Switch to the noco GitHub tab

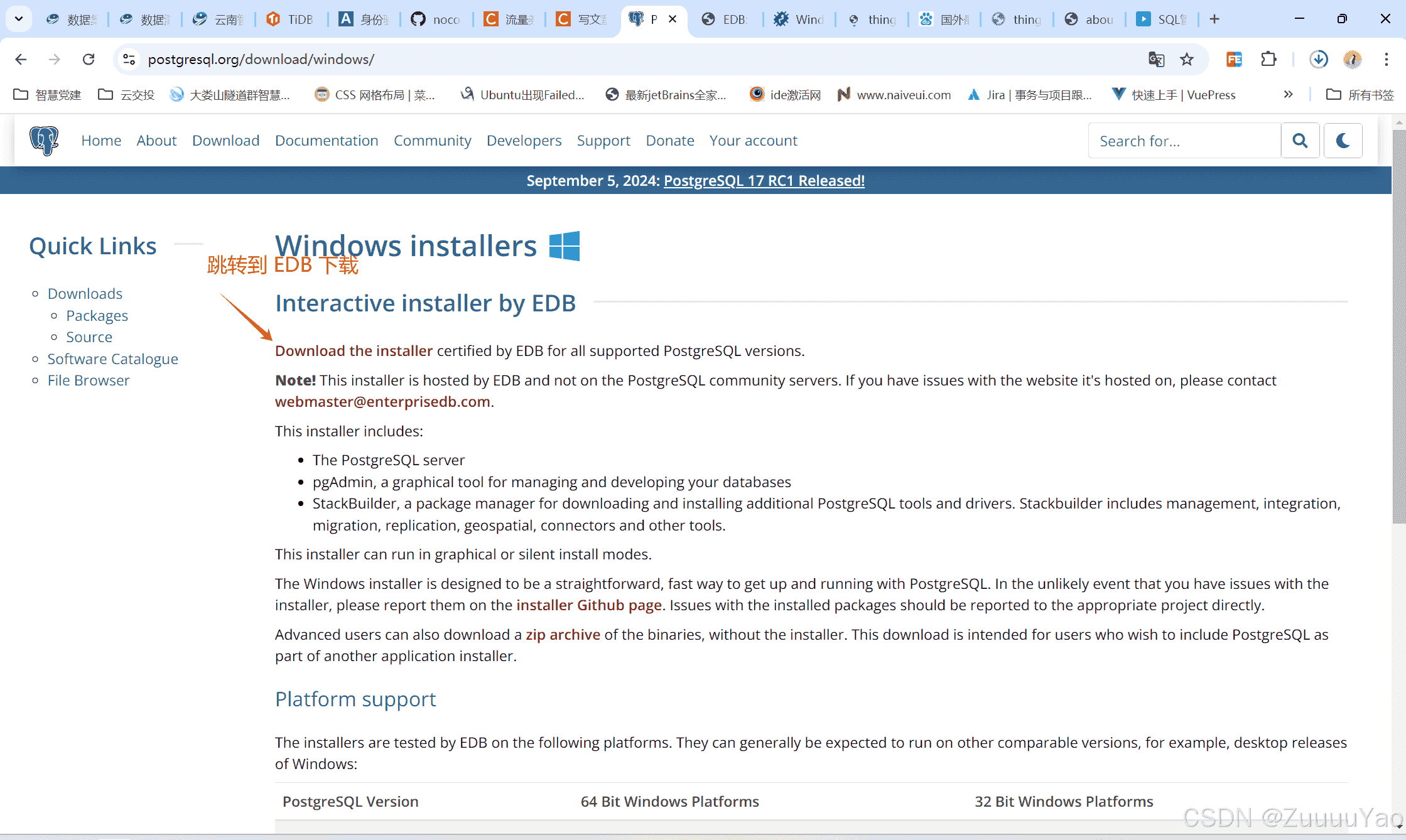436,19
